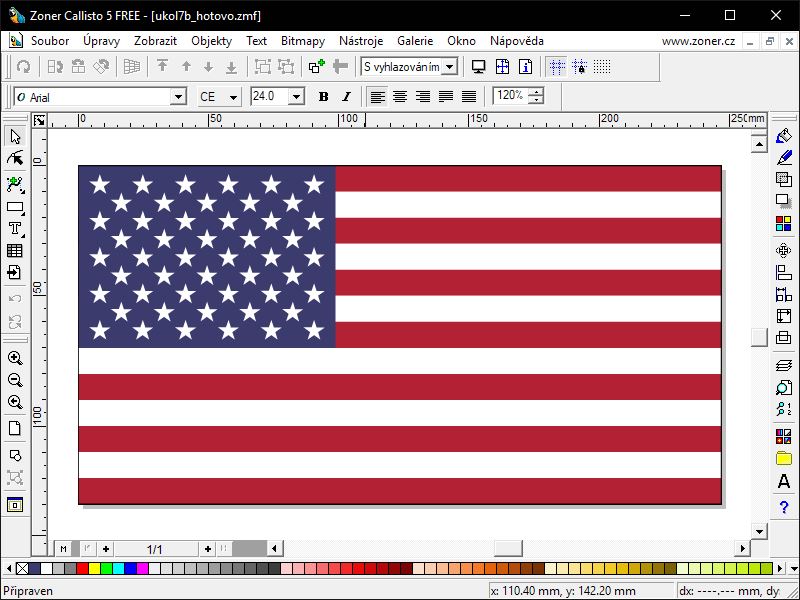The image size is (800, 600).
Task: Open the Úpravy menu
Action: coord(102,41)
